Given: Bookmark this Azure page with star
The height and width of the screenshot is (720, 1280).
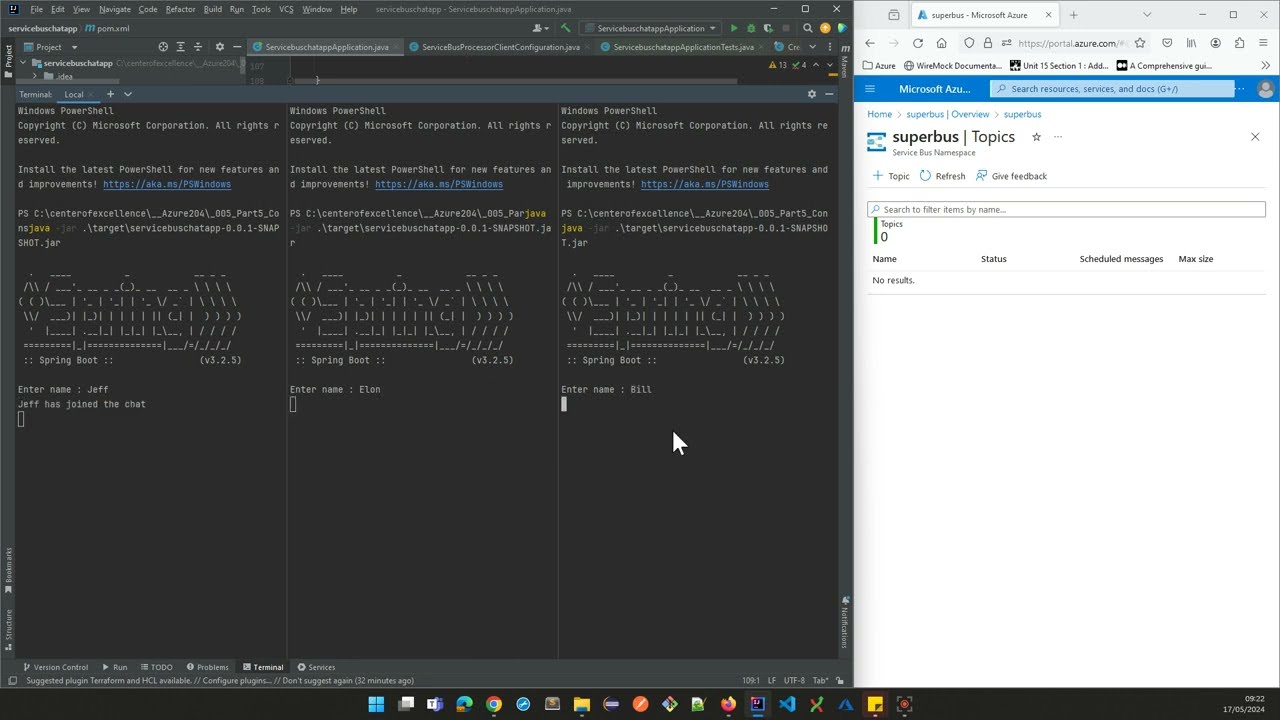Looking at the screenshot, I should pos(1139,43).
